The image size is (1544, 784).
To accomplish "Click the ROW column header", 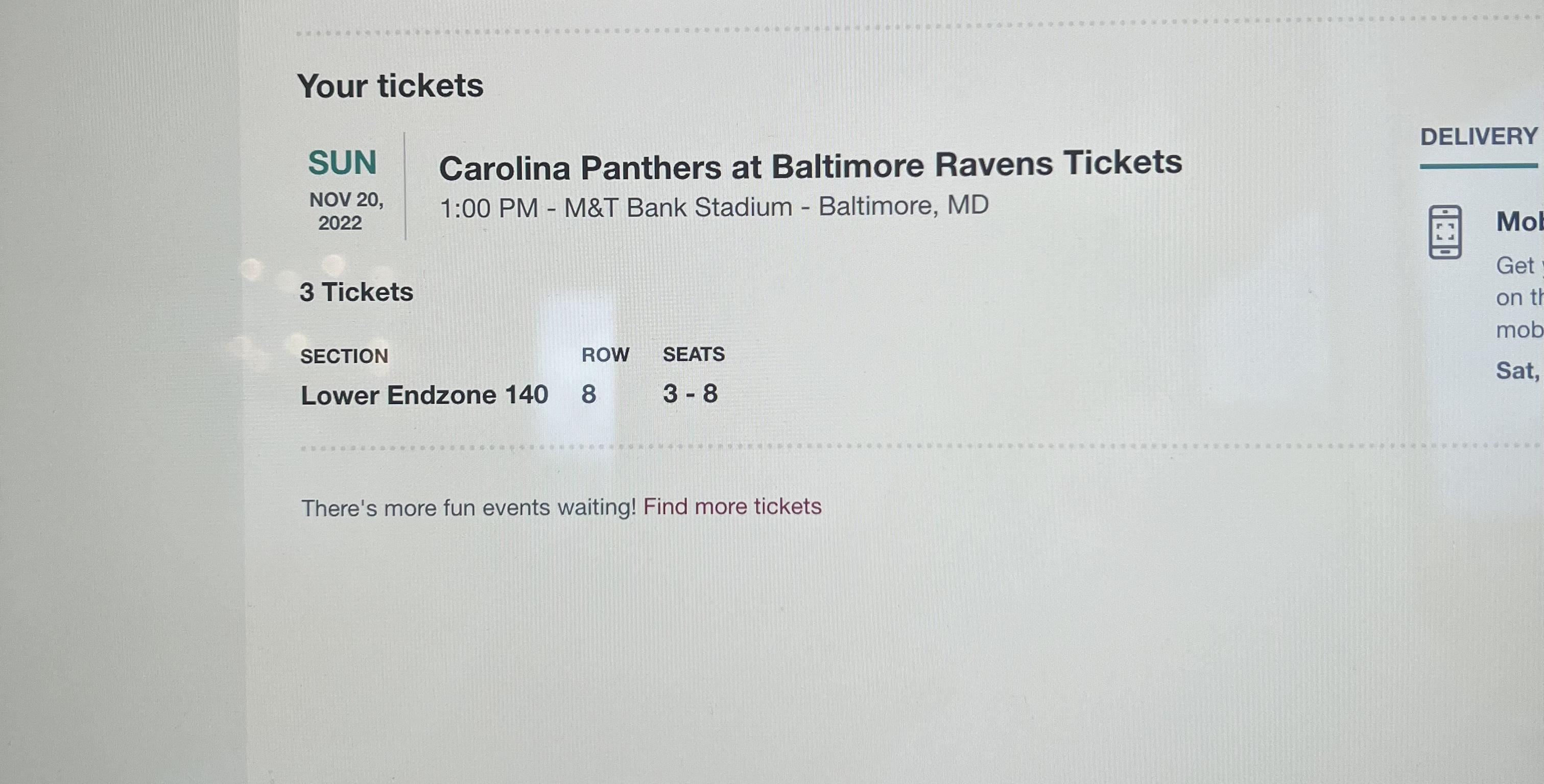I will (605, 355).
